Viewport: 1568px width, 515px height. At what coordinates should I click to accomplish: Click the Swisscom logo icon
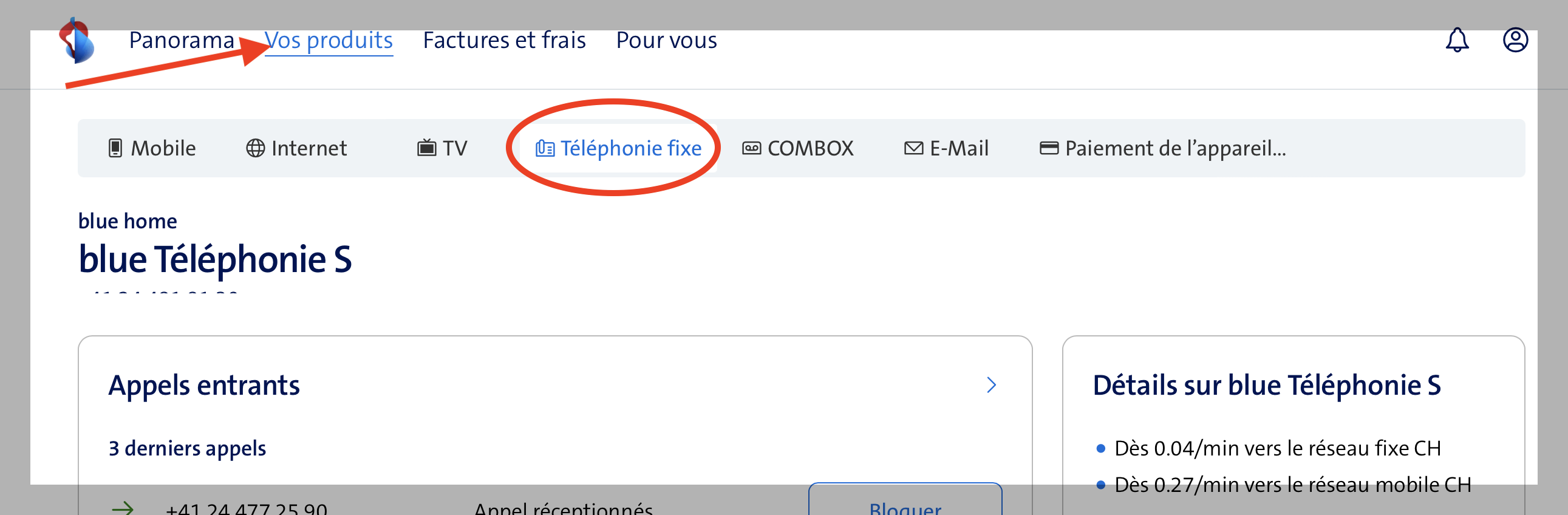pyautogui.click(x=77, y=41)
